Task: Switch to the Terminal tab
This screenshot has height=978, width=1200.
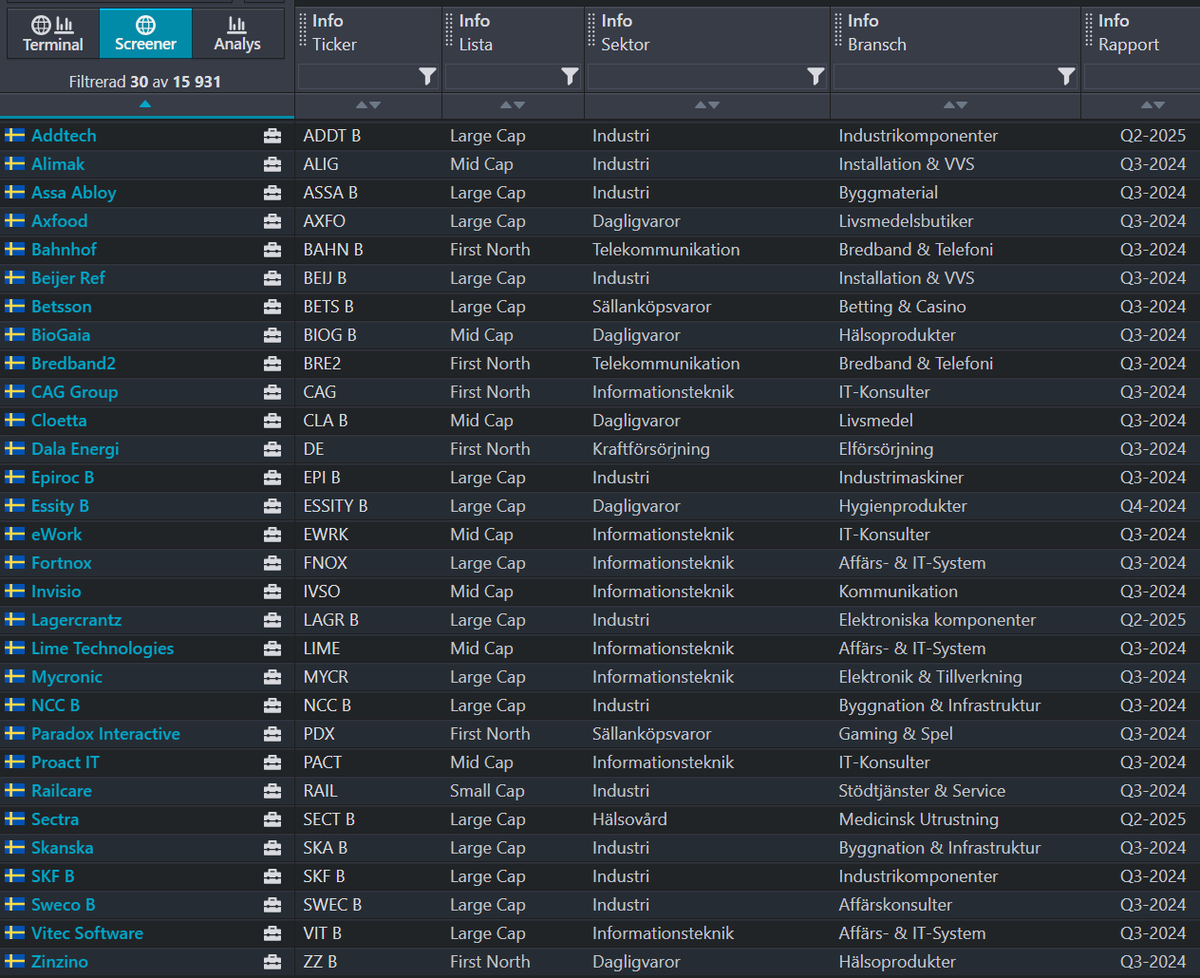Action: click(53, 33)
